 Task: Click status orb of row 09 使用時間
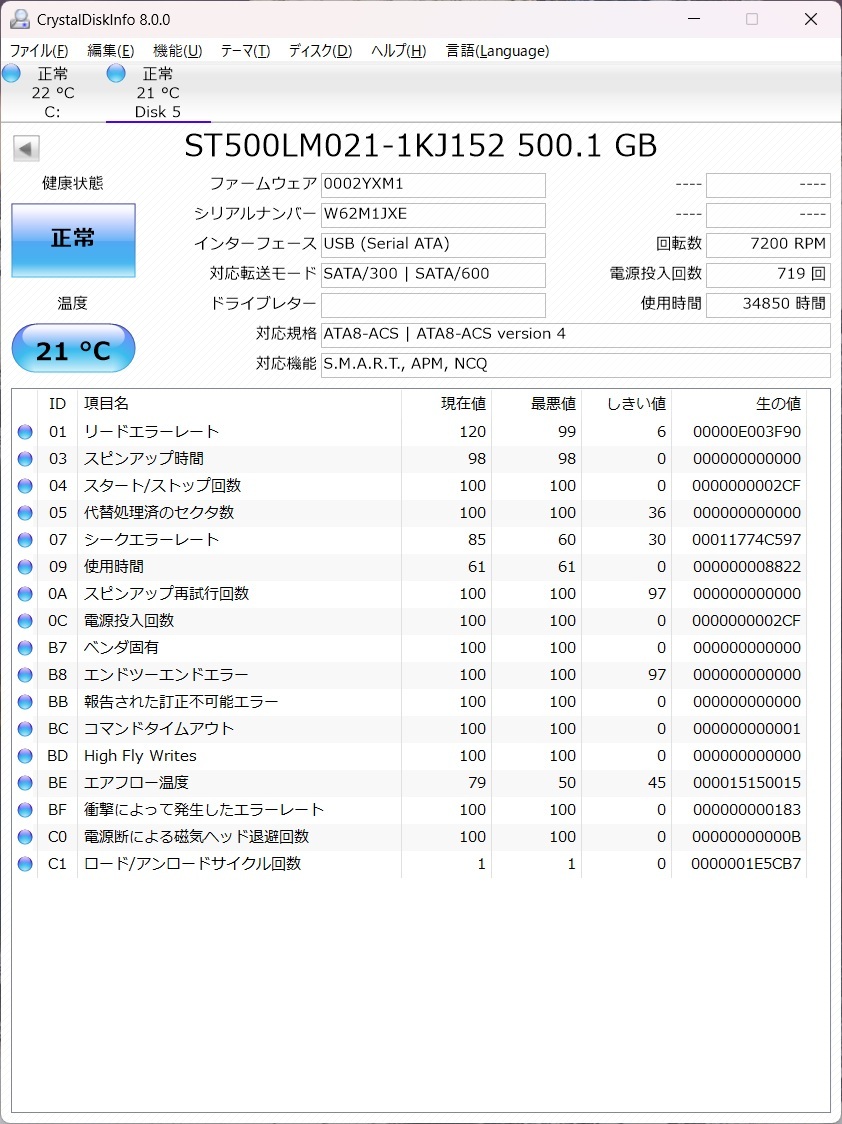click(25, 567)
